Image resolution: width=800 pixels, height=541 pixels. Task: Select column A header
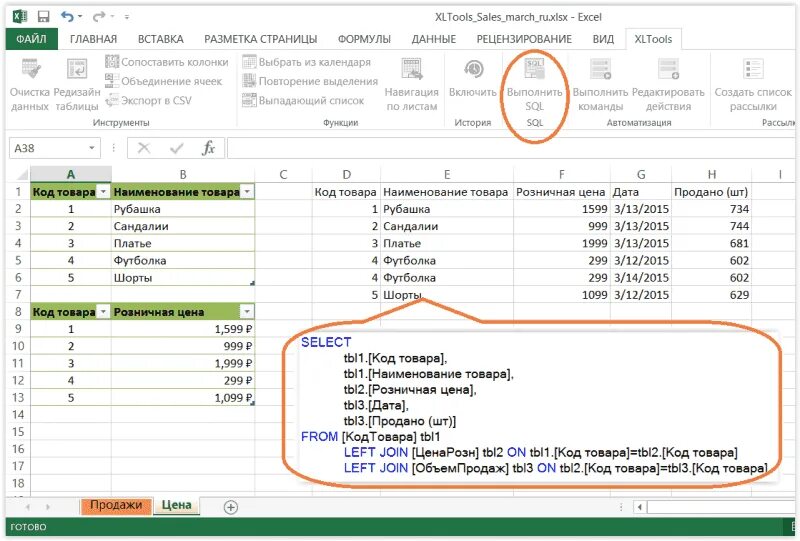pyautogui.click(x=71, y=175)
